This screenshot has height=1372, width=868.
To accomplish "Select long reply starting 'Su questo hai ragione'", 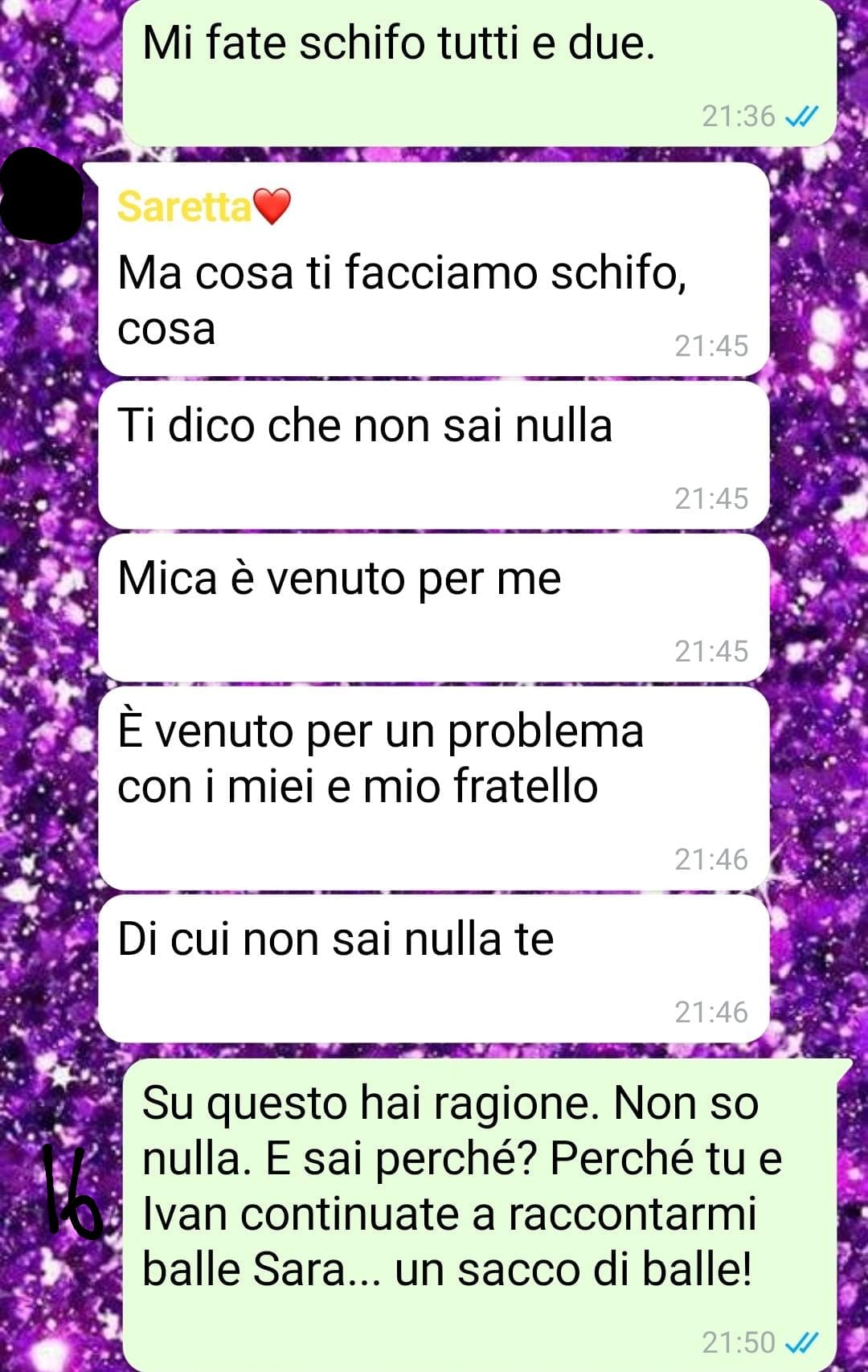I will pyautogui.click(x=480, y=1214).
